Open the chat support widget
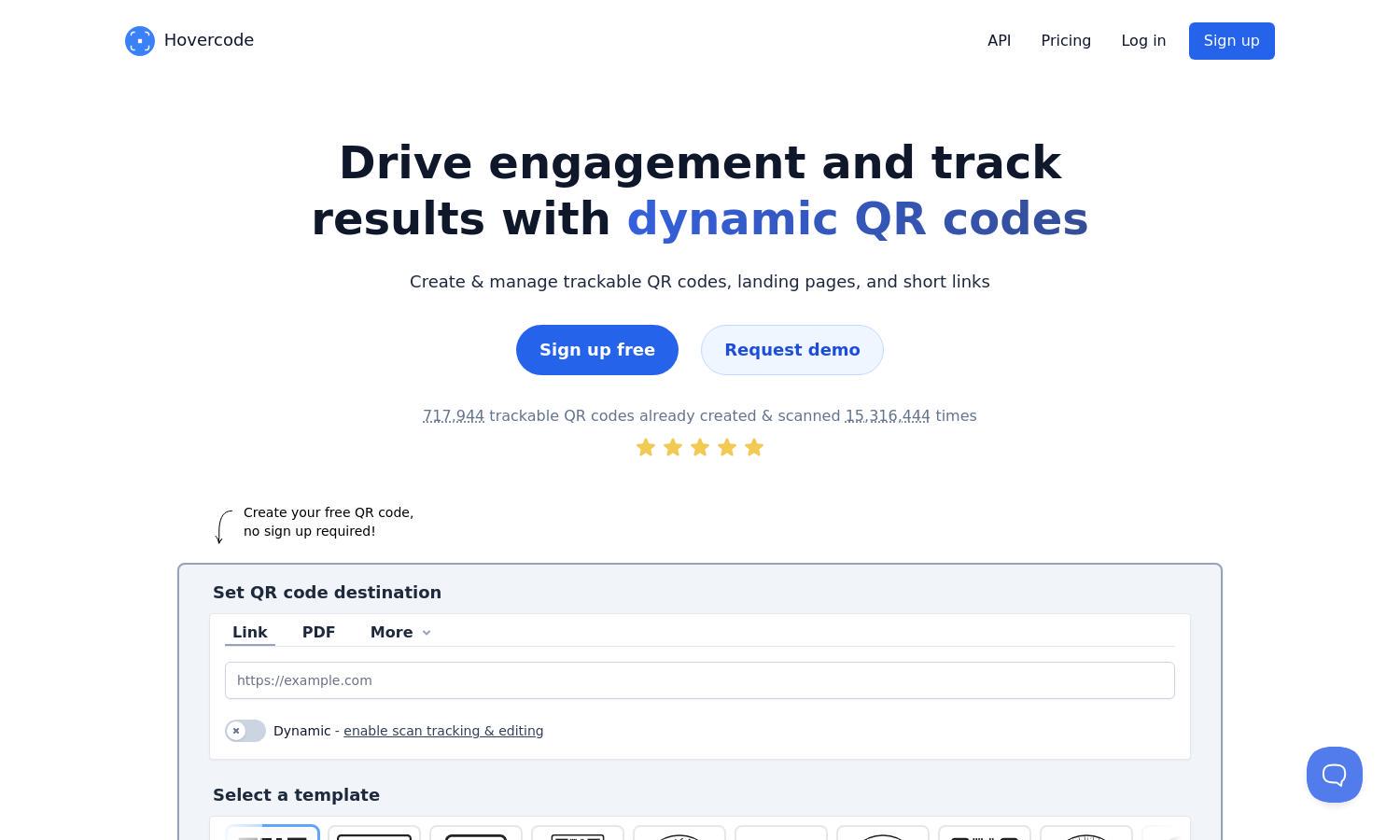Screen dimensions: 1400x840 tap(1335, 775)
